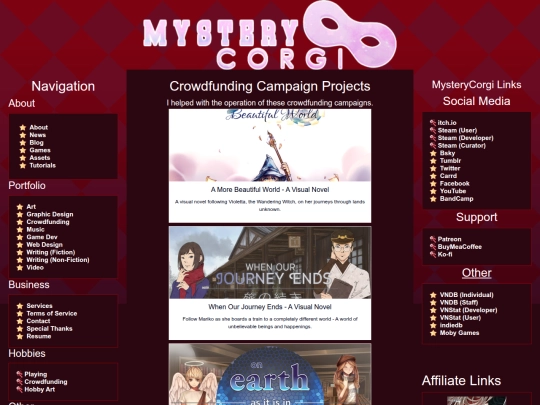This screenshot has height=405, width=540.
Task: Click the star icon beside Services
Action: click(20, 306)
